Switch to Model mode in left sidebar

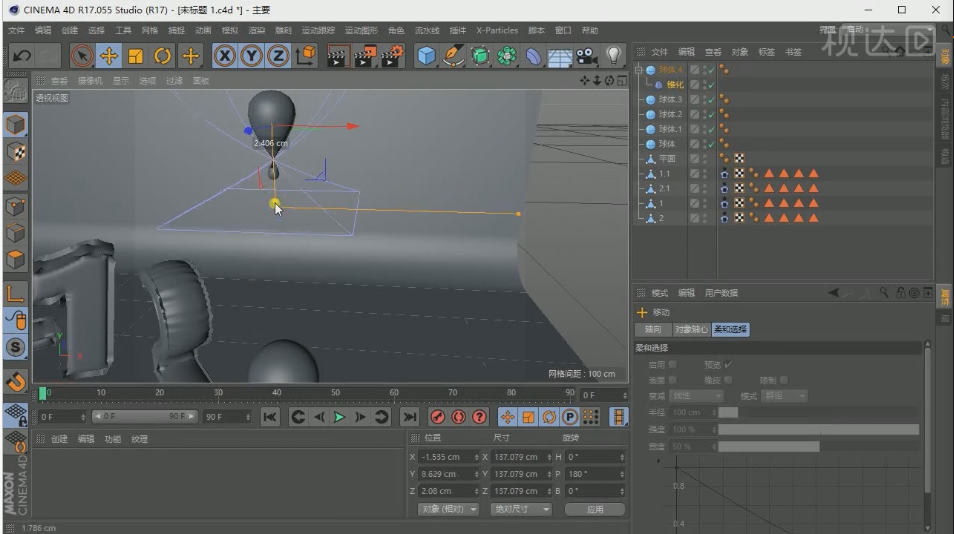pos(15,125)
